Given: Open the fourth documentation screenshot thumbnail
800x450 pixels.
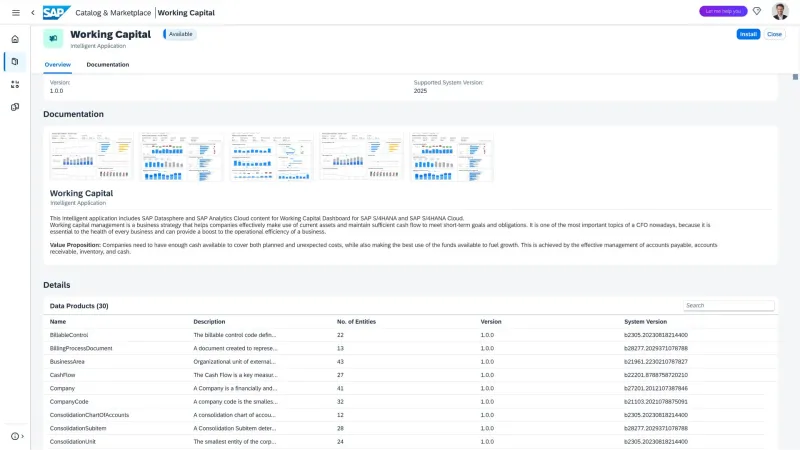Looking at the screenshot, I should 361,156.
